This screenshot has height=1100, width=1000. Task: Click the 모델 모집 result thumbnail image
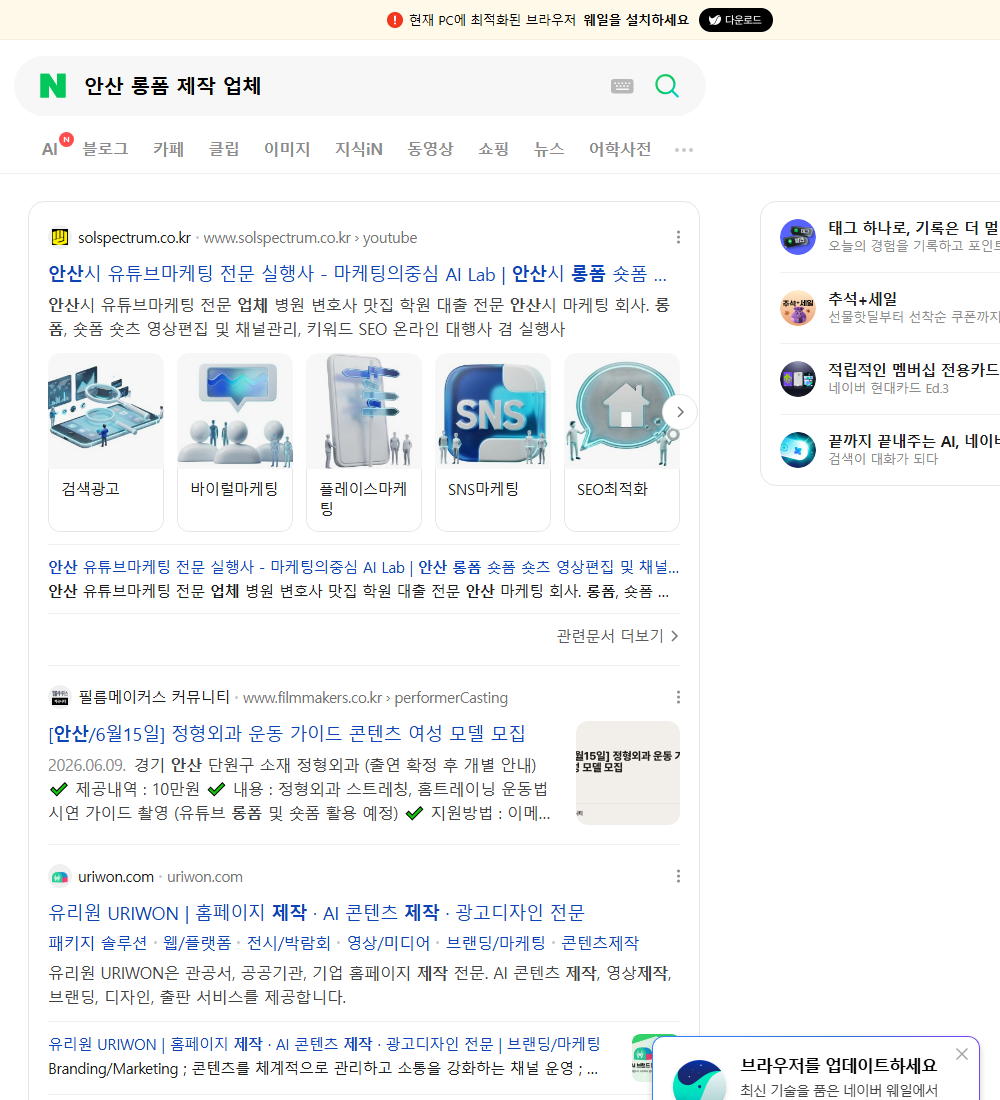coord(627,772)
